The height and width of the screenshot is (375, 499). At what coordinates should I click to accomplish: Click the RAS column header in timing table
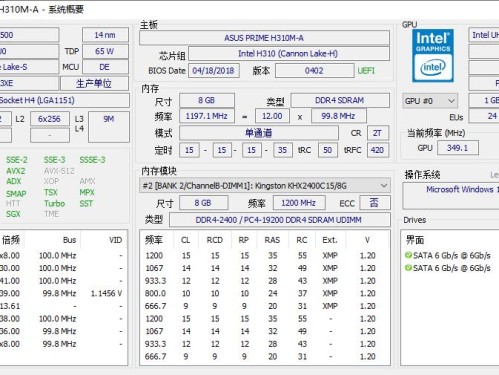272,240
